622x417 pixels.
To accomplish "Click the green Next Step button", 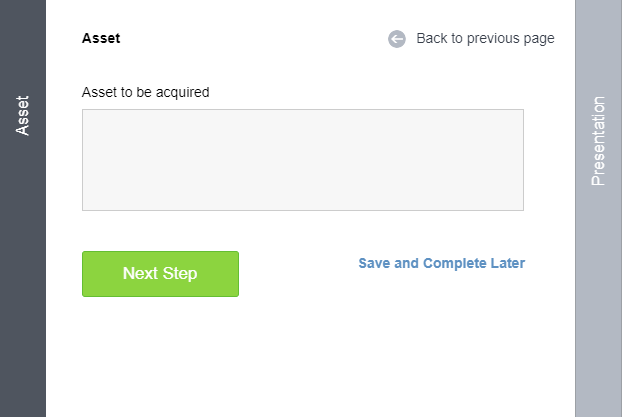I will pyautogui.click(x=160, y=274).
